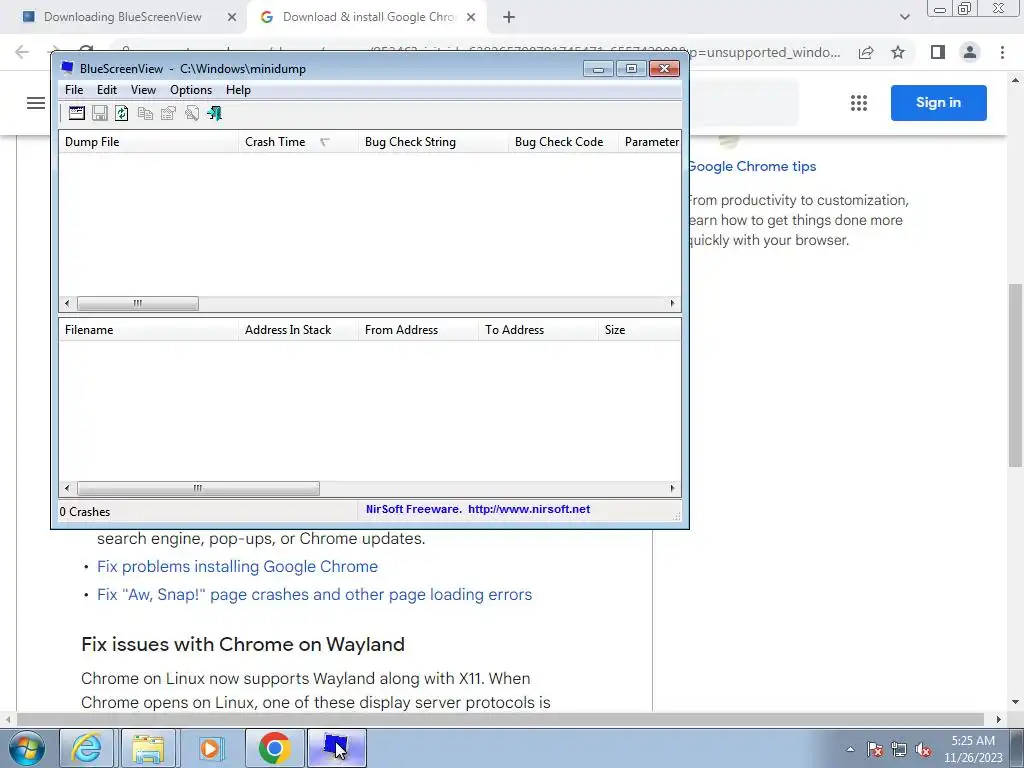The image size is (1024, 768).
Task: Open Advanced Options toolbar icon in BlueScreenView
Action: [x=76, y=113]
